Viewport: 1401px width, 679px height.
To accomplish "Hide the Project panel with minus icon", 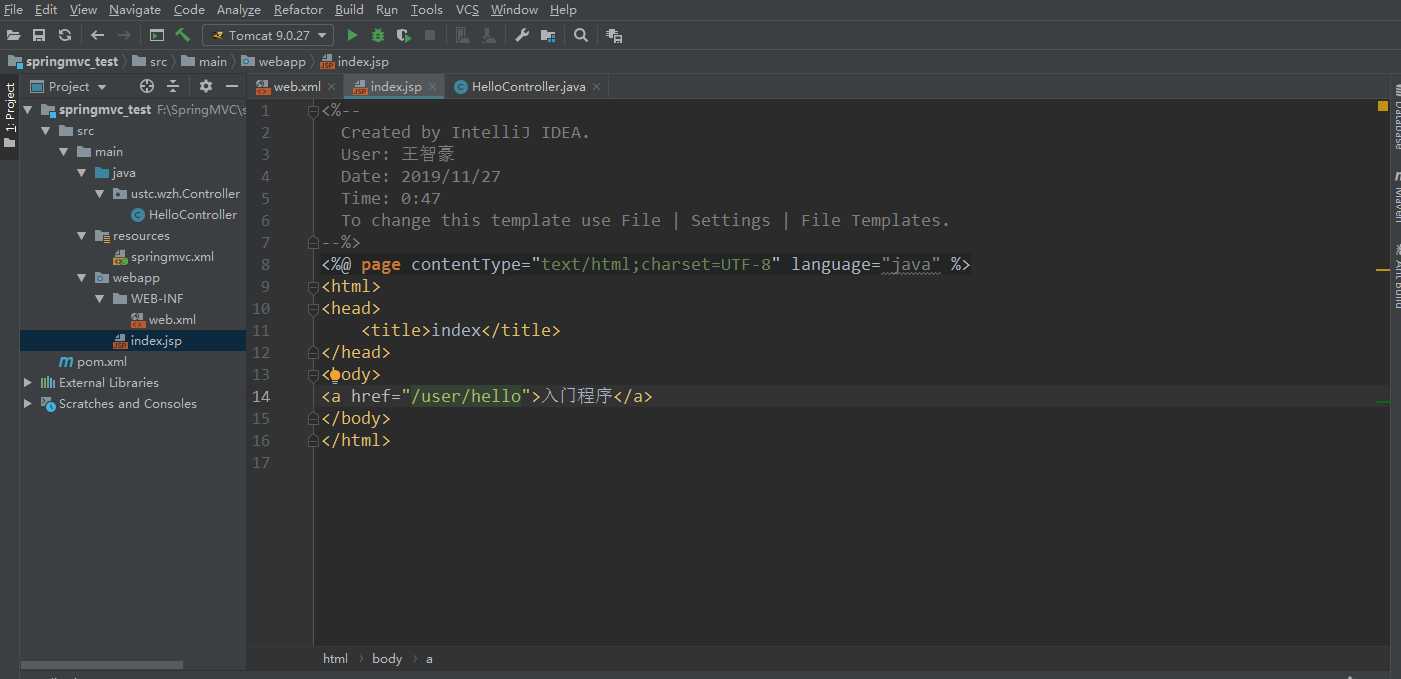I will pos(232,86).
